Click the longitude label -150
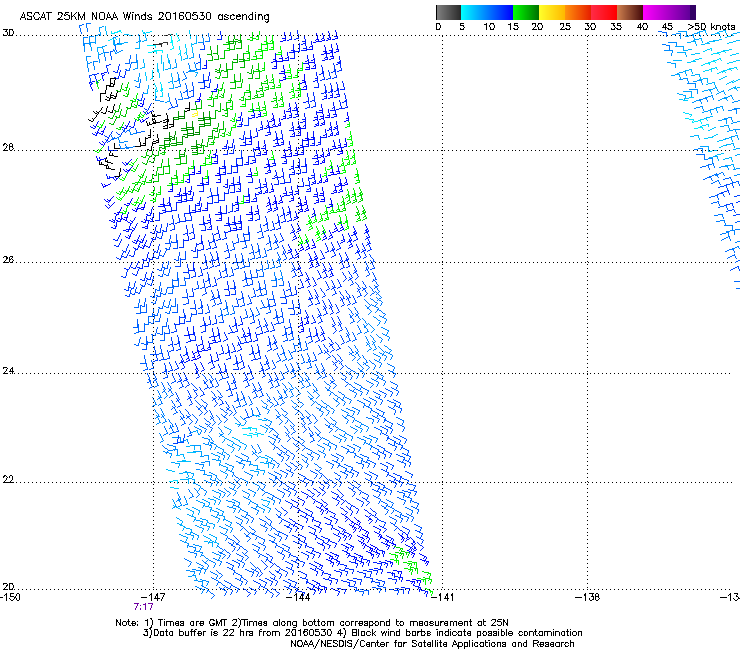Image resolution: width=740 pixels, height=650 pixels. pos(10,597)
